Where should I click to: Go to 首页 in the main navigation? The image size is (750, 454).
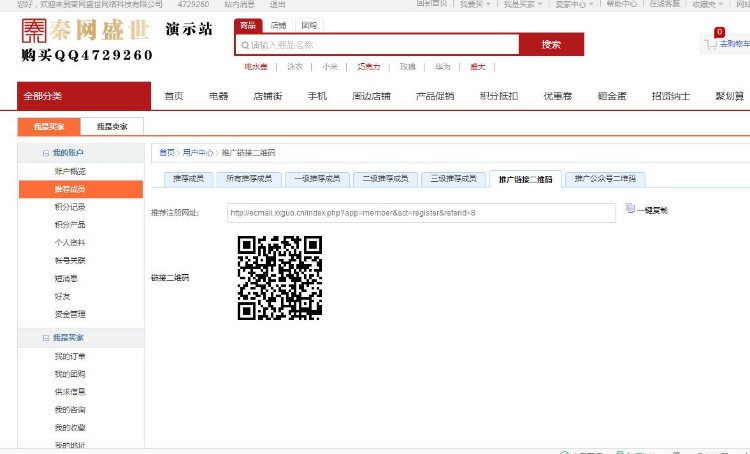pos(174,96)
